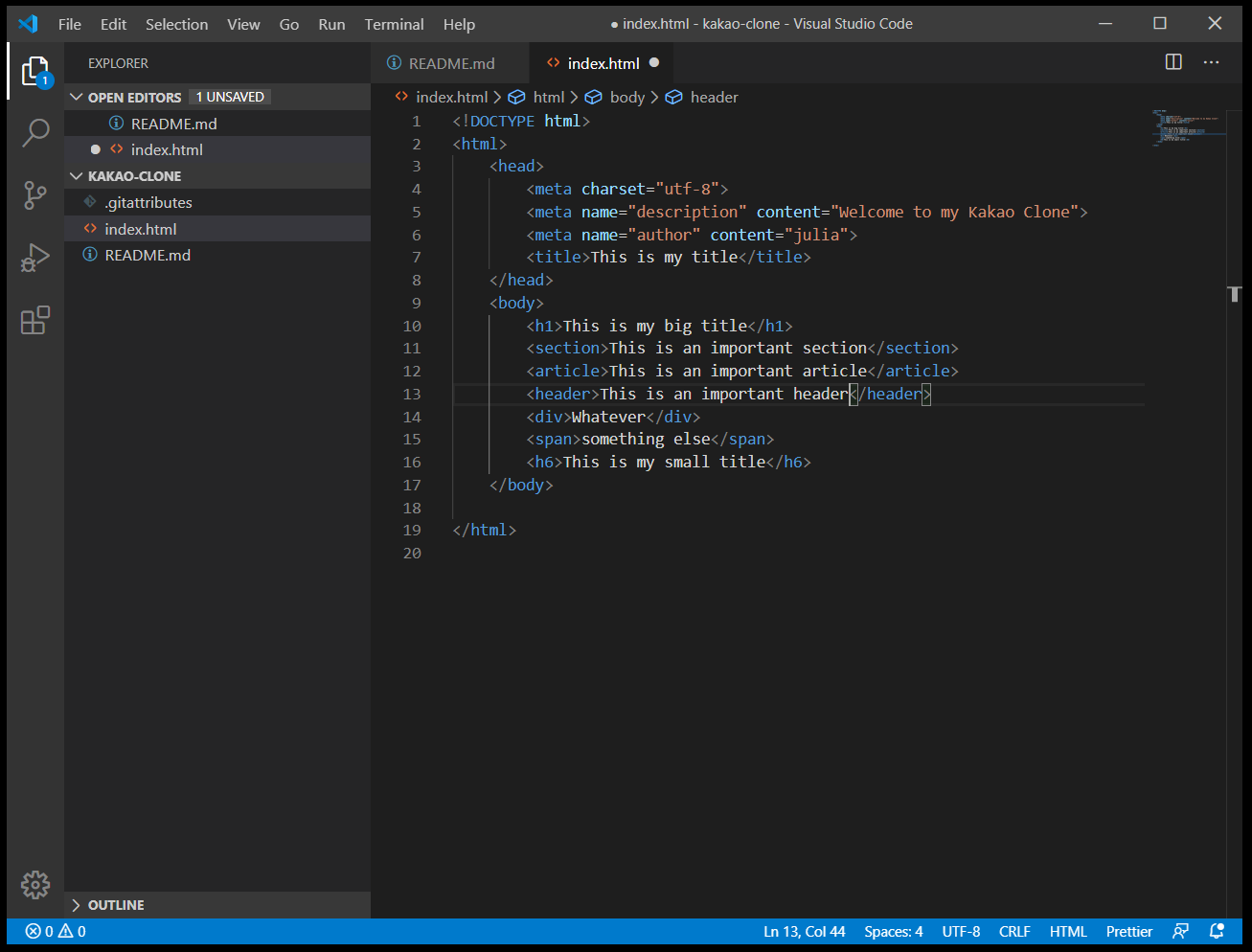Open the Source Control view icon

[35, 195]
